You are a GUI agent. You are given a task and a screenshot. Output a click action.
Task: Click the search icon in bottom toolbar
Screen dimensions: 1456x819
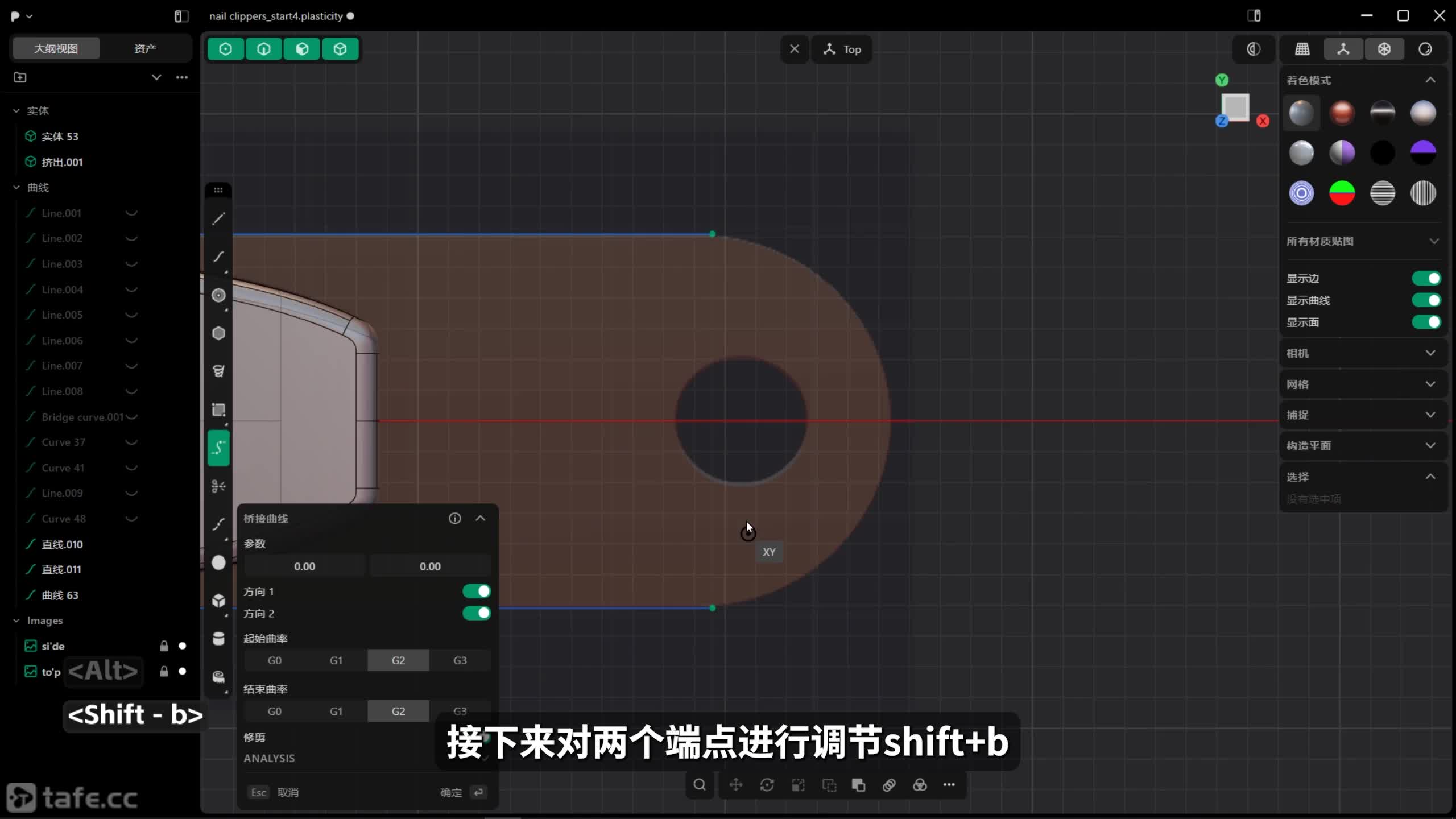[700, 785]
